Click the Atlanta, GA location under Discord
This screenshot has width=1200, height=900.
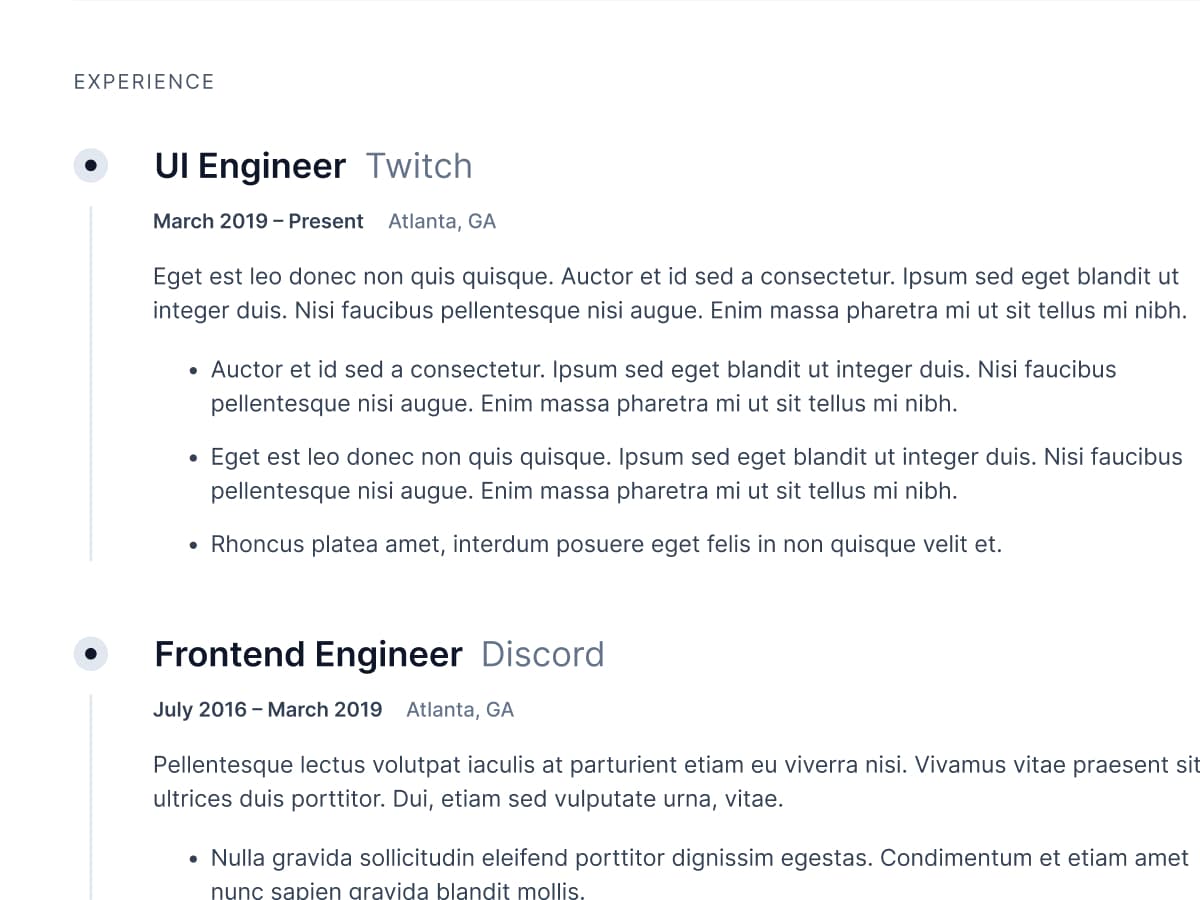[460, 710]
